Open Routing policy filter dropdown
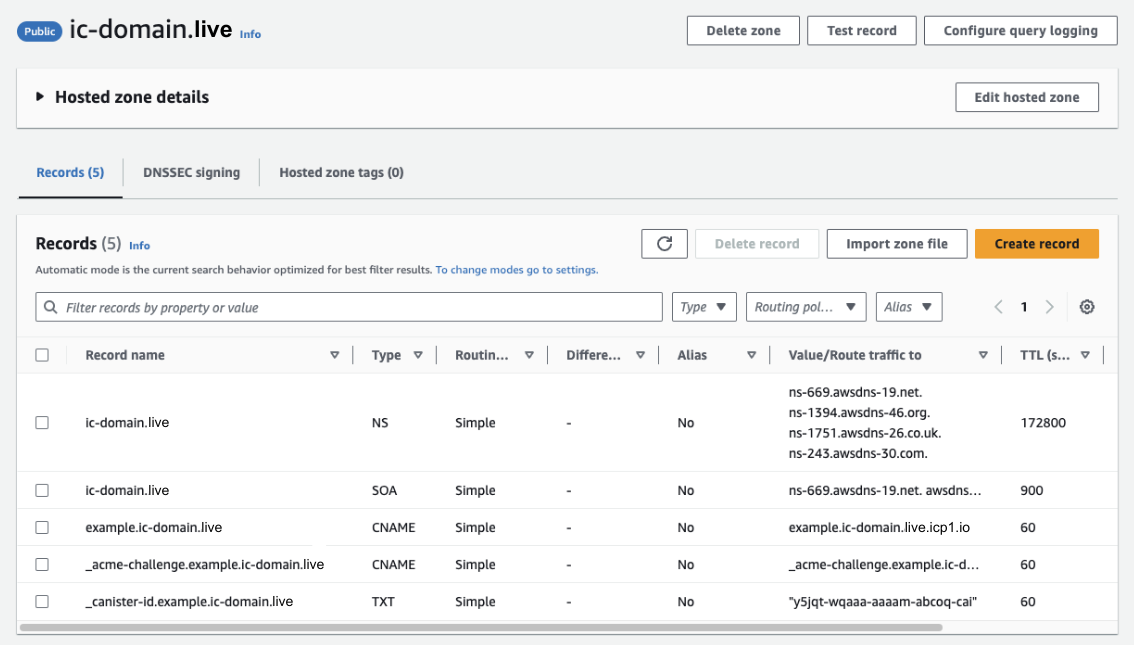 tap(806, 307)
